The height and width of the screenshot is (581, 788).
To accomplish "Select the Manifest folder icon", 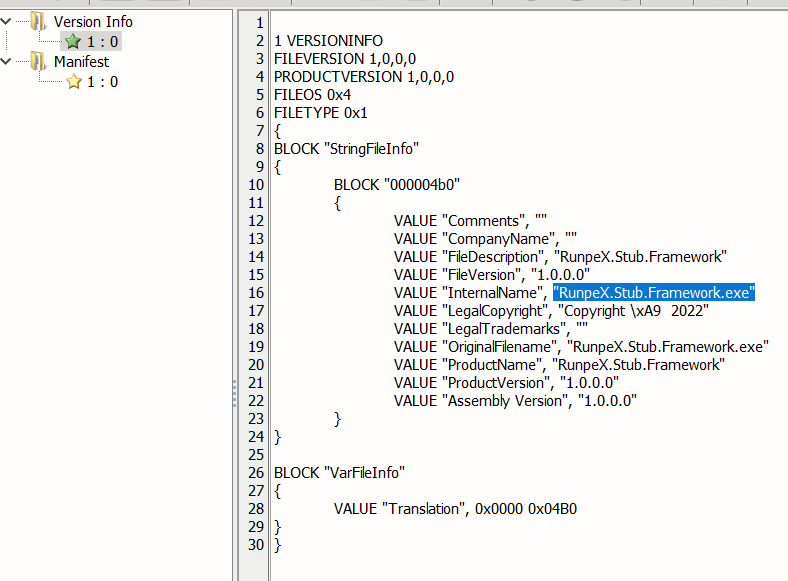I will click(38, 61).
